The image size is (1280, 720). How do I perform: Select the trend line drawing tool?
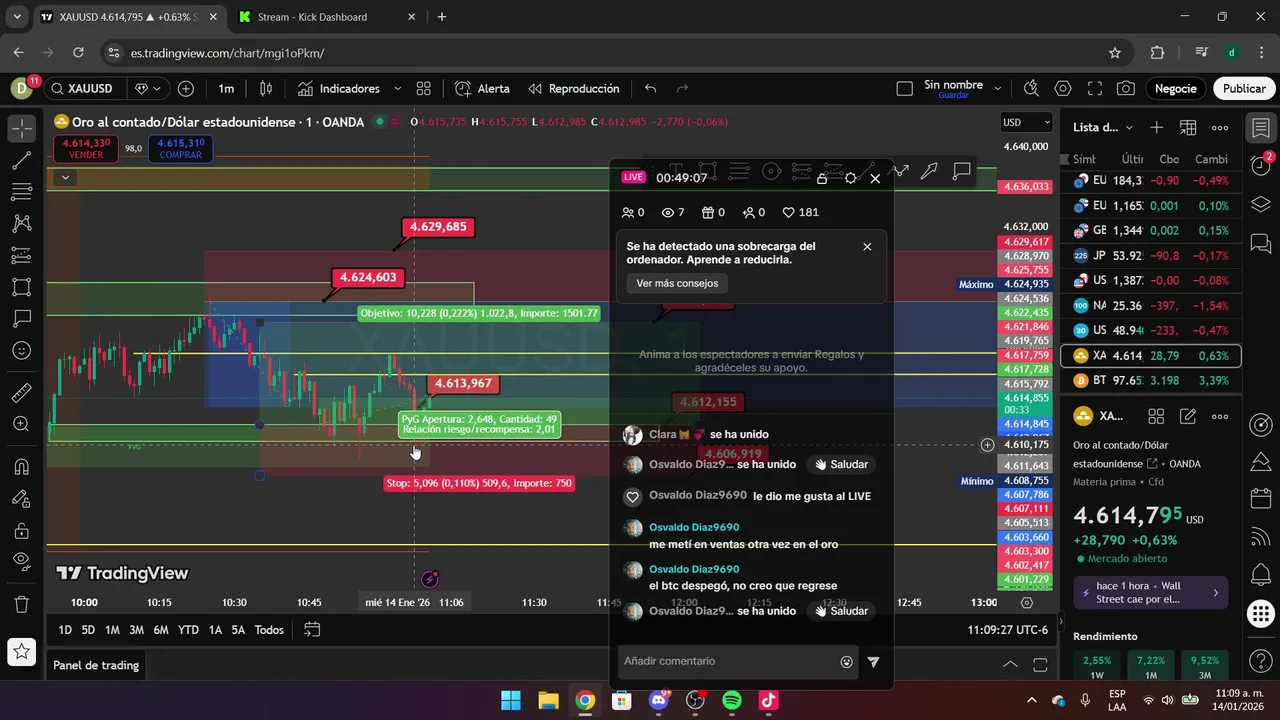21,160
